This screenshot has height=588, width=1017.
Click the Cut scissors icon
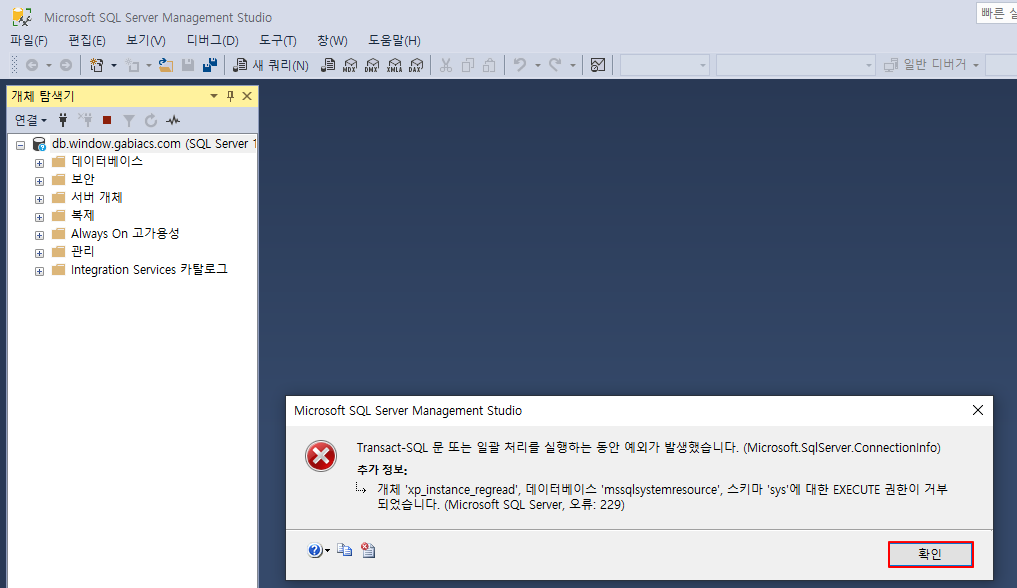(446, 65)
